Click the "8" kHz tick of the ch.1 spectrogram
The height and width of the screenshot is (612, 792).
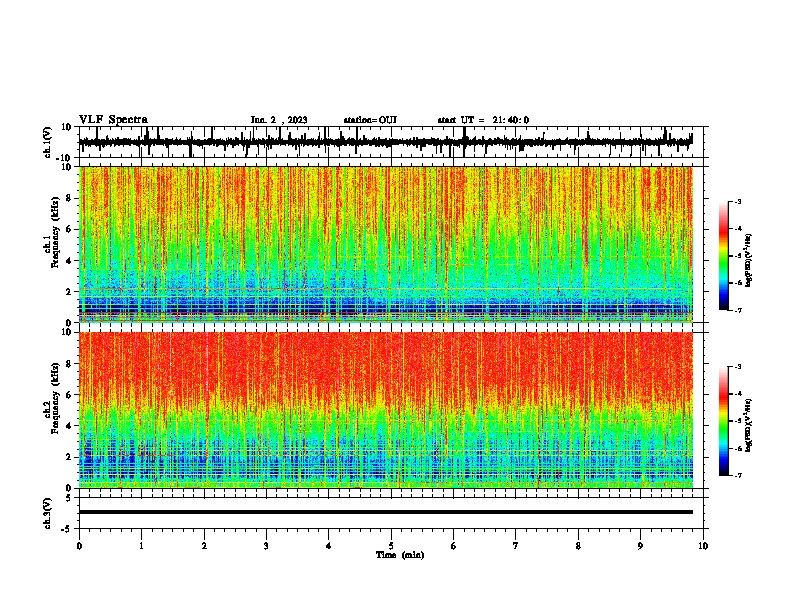coord(70,198)
